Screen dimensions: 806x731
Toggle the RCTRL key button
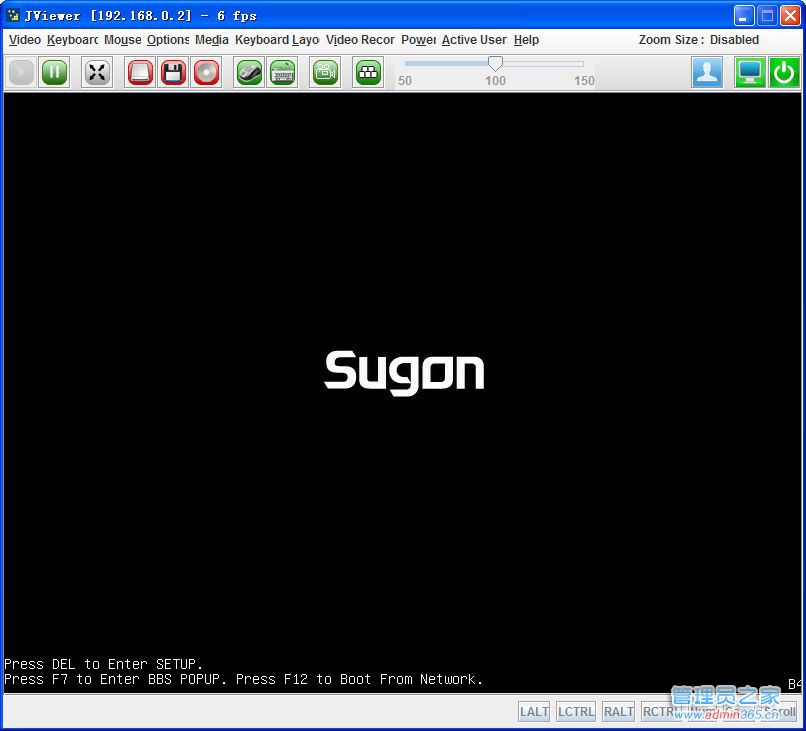tap(660, 711)
